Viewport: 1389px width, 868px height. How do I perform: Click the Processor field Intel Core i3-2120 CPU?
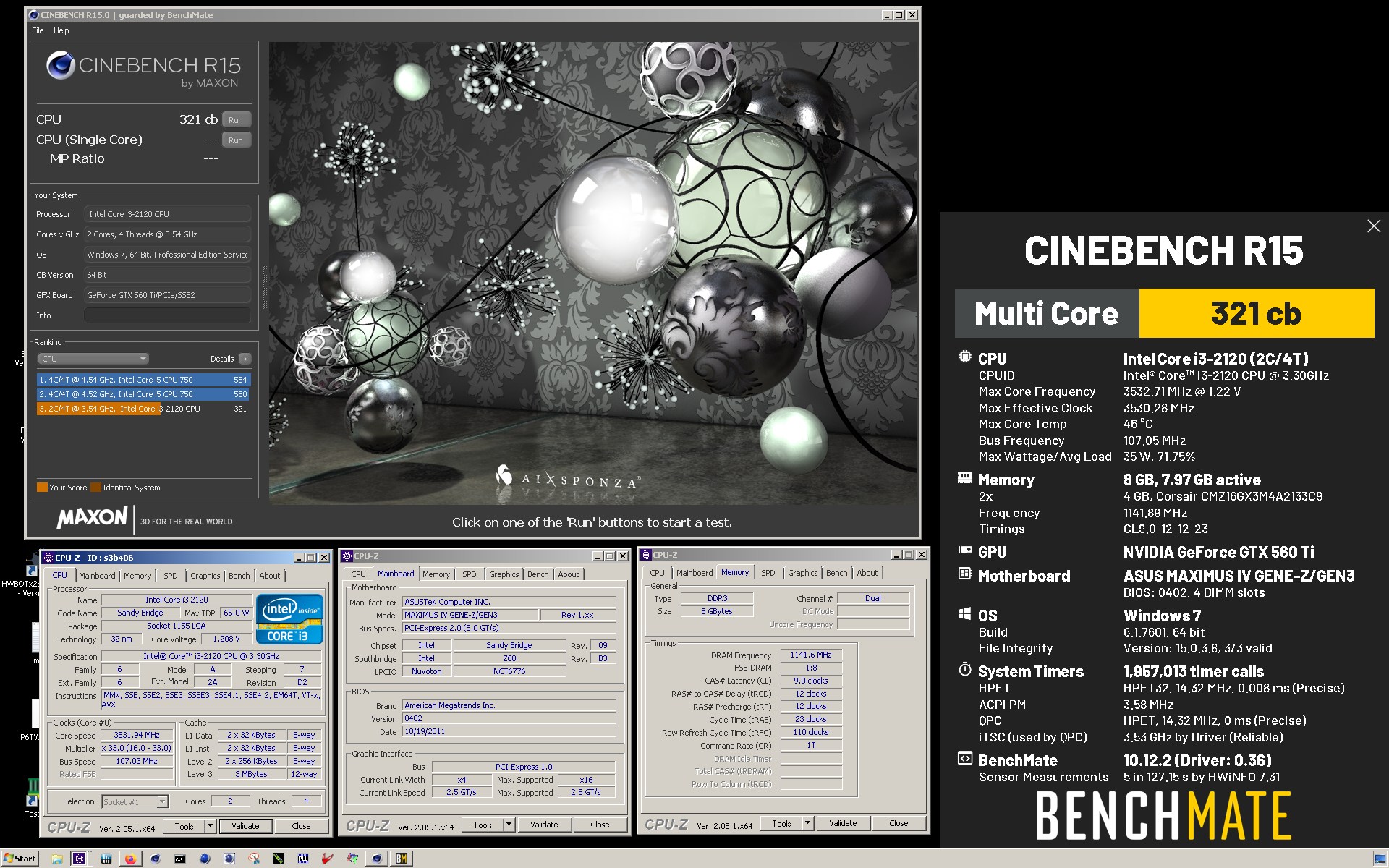tap(167, 214)
